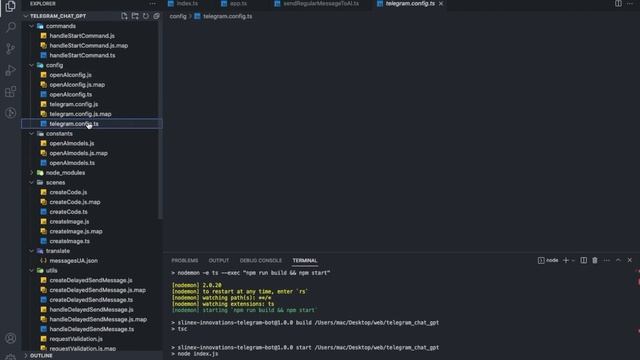Kill terminal with trash icon
Image resolution: width=640 pixels, height=360 pixels.
pos(595,260)
